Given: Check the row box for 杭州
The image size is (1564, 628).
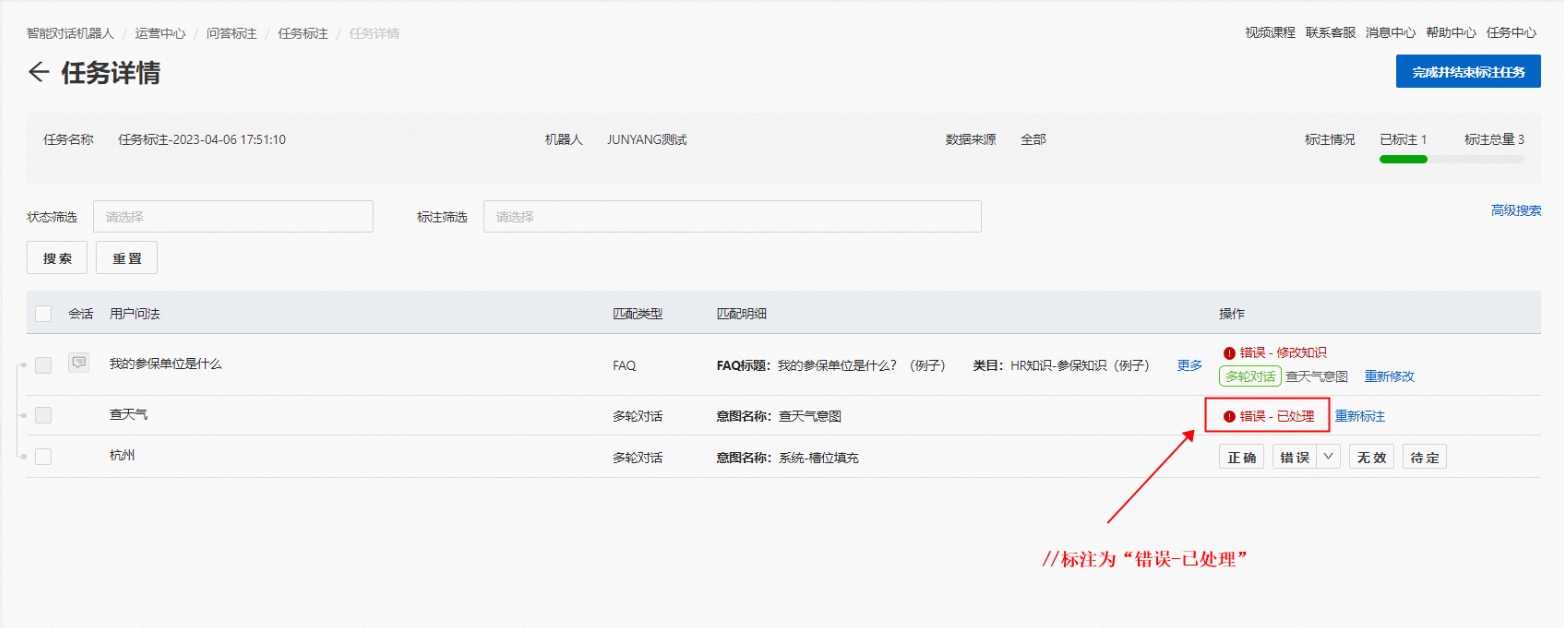Looking at the screenshot, I should (x=43, y=456).
